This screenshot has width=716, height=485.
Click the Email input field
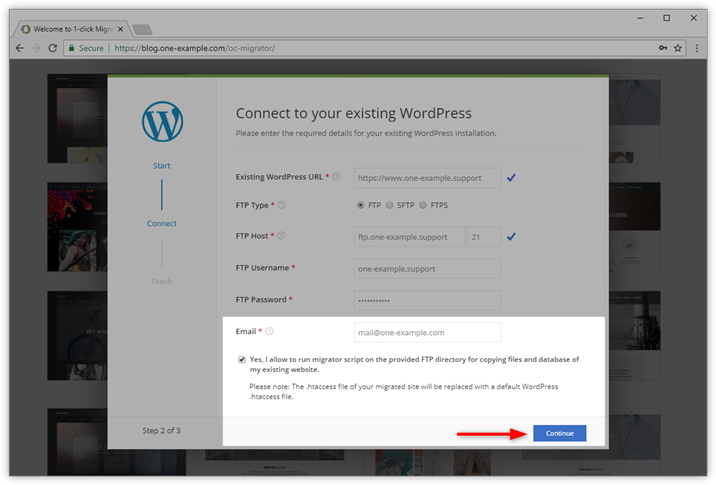click(427, 332)
